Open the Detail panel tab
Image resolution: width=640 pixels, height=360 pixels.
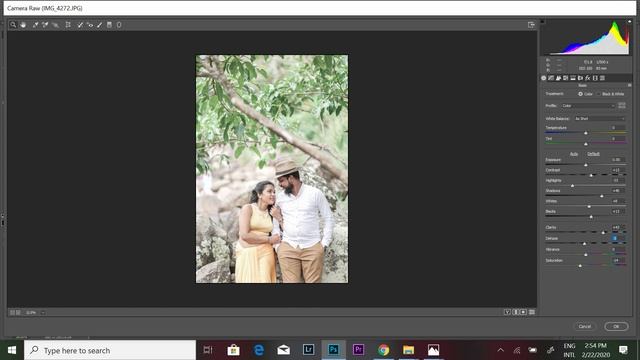pyautogui.click(x=558, y=78)
